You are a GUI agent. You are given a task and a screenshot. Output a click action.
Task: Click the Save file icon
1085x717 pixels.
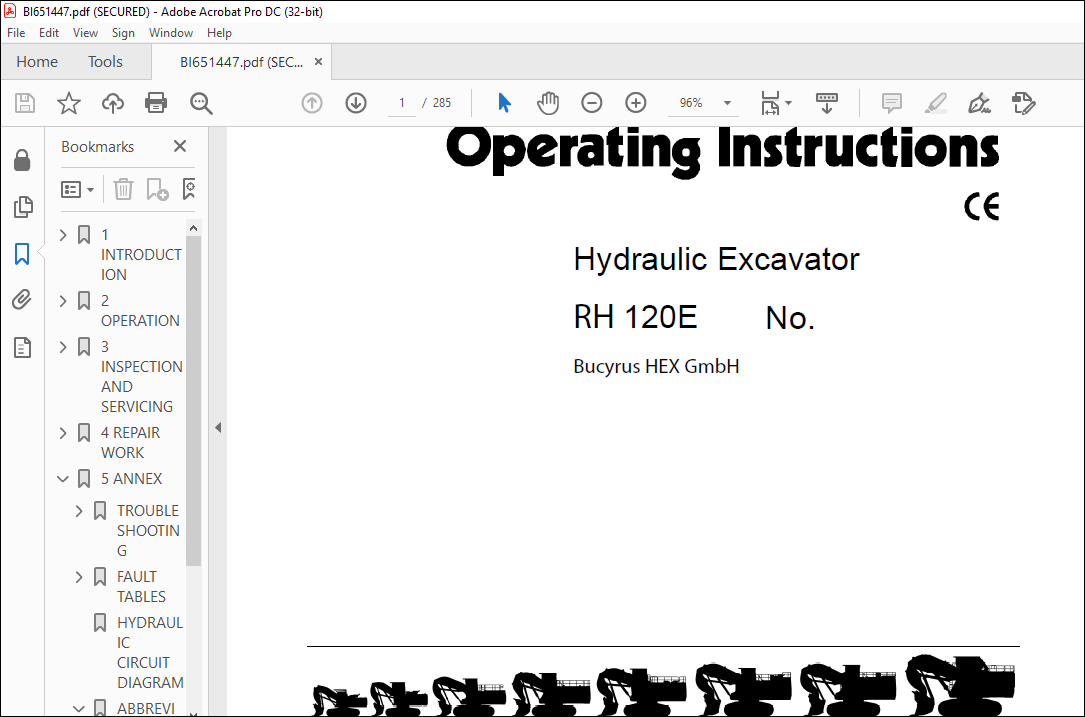click(25, 103)
